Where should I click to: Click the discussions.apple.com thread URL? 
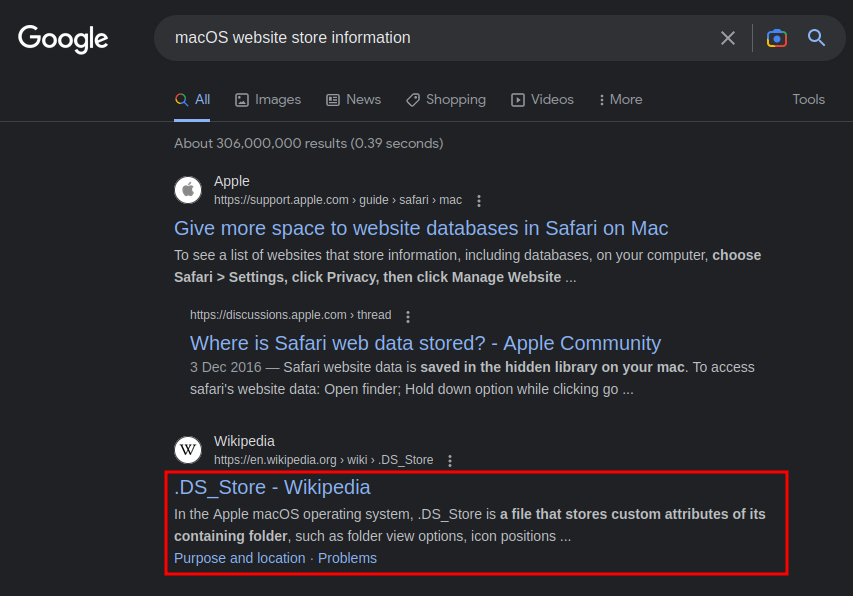[x=290, y=315]
